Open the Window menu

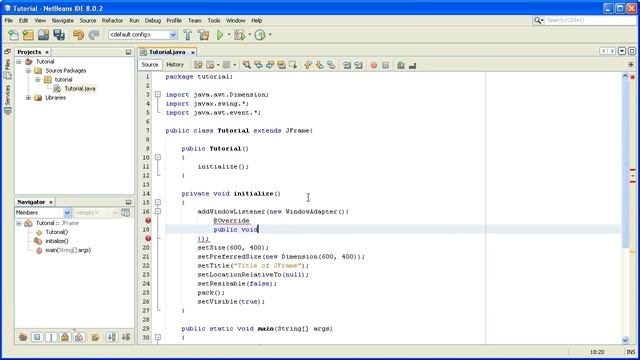point(236,20)
